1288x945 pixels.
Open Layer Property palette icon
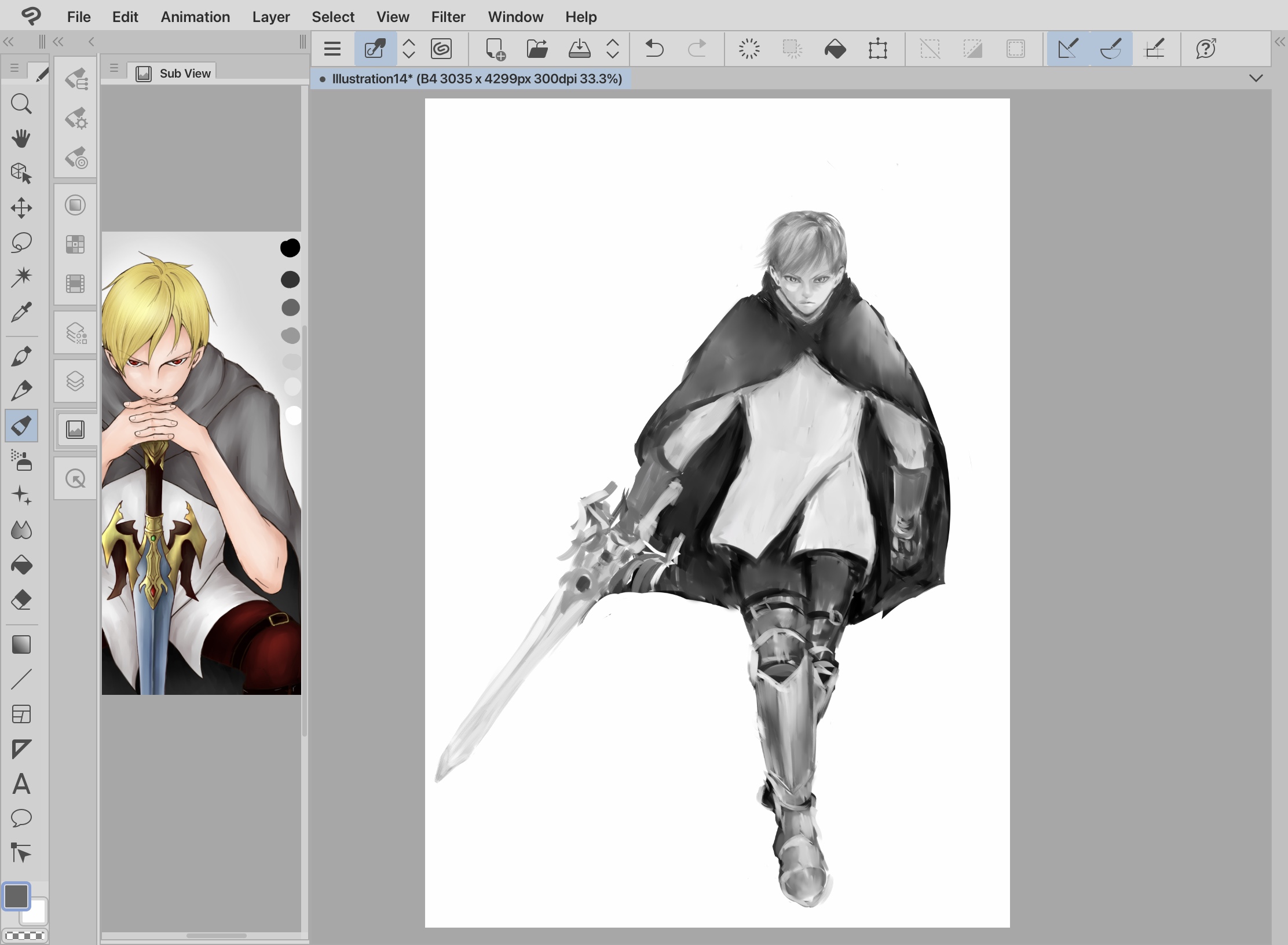tap(76, 333)
